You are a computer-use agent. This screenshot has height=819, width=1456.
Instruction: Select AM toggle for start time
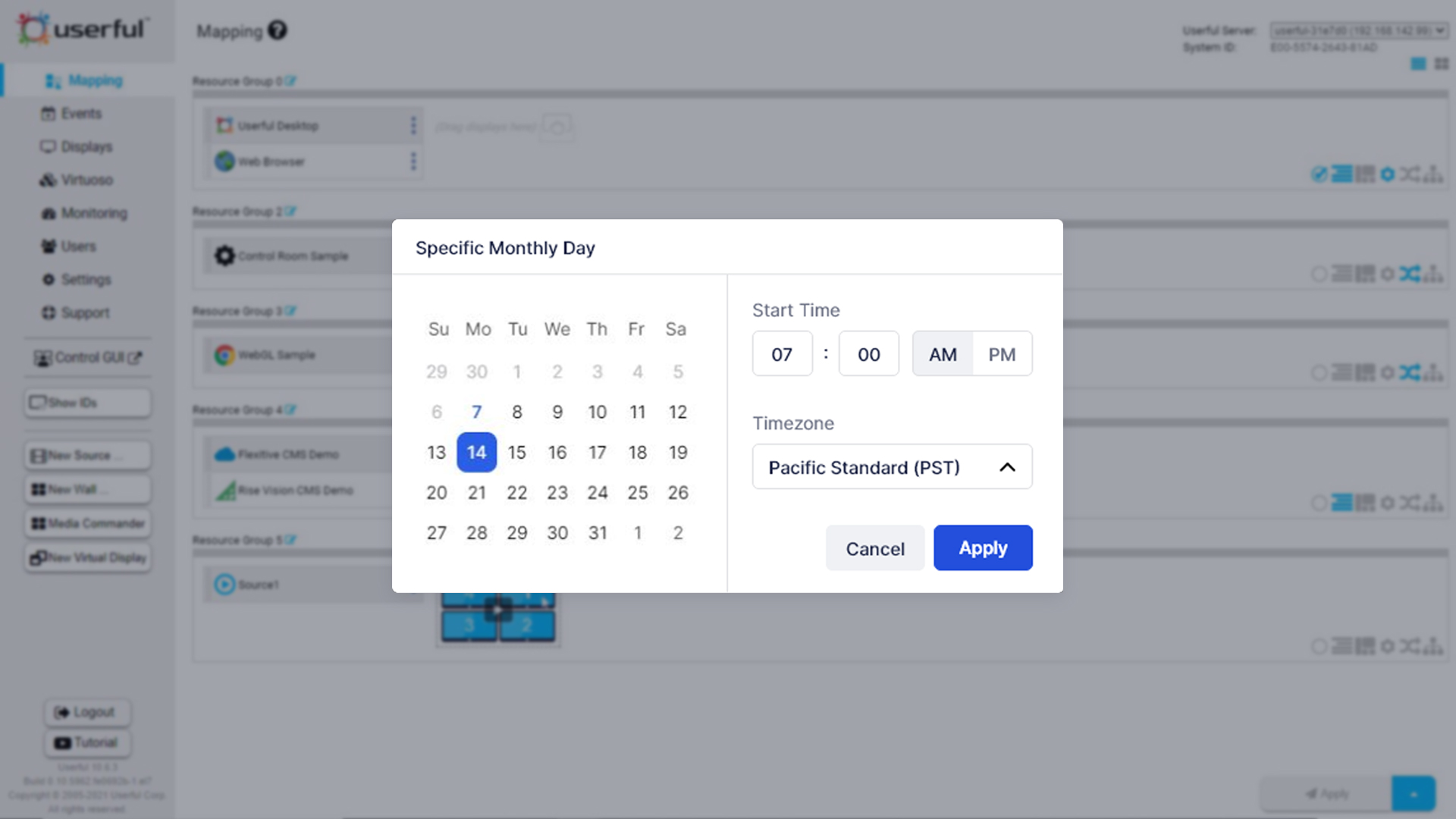(x=942, y=354)
